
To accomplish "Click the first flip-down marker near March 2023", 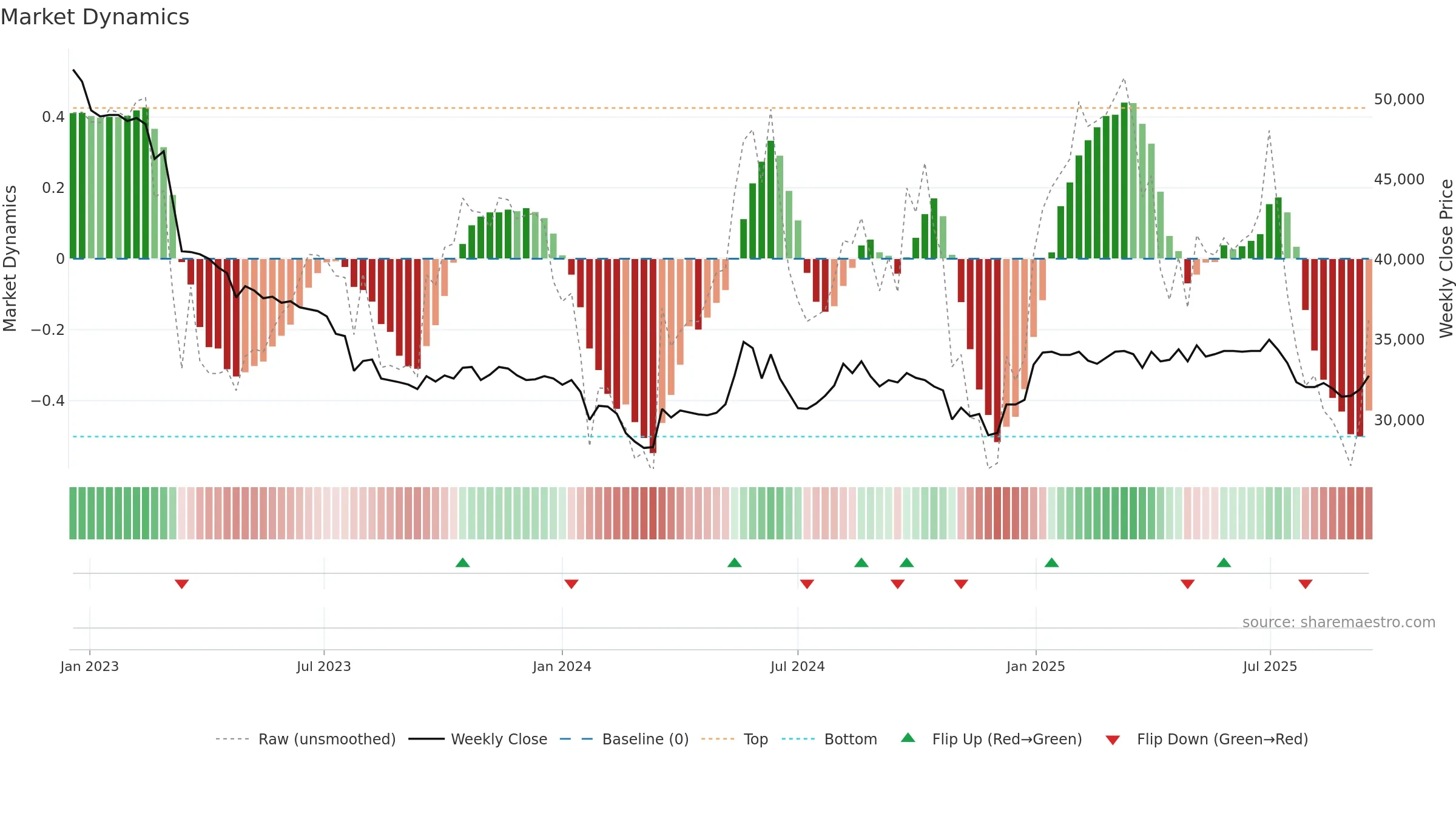I will 182,584.
